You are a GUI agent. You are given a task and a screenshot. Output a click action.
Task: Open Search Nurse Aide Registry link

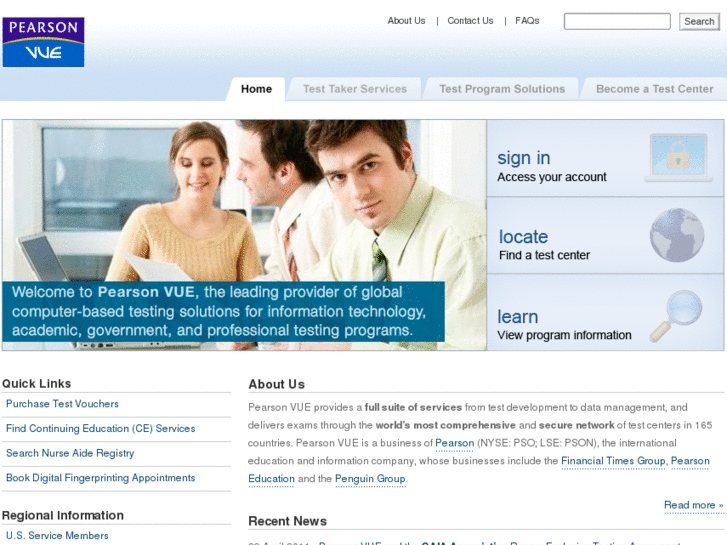coord(70,453)
